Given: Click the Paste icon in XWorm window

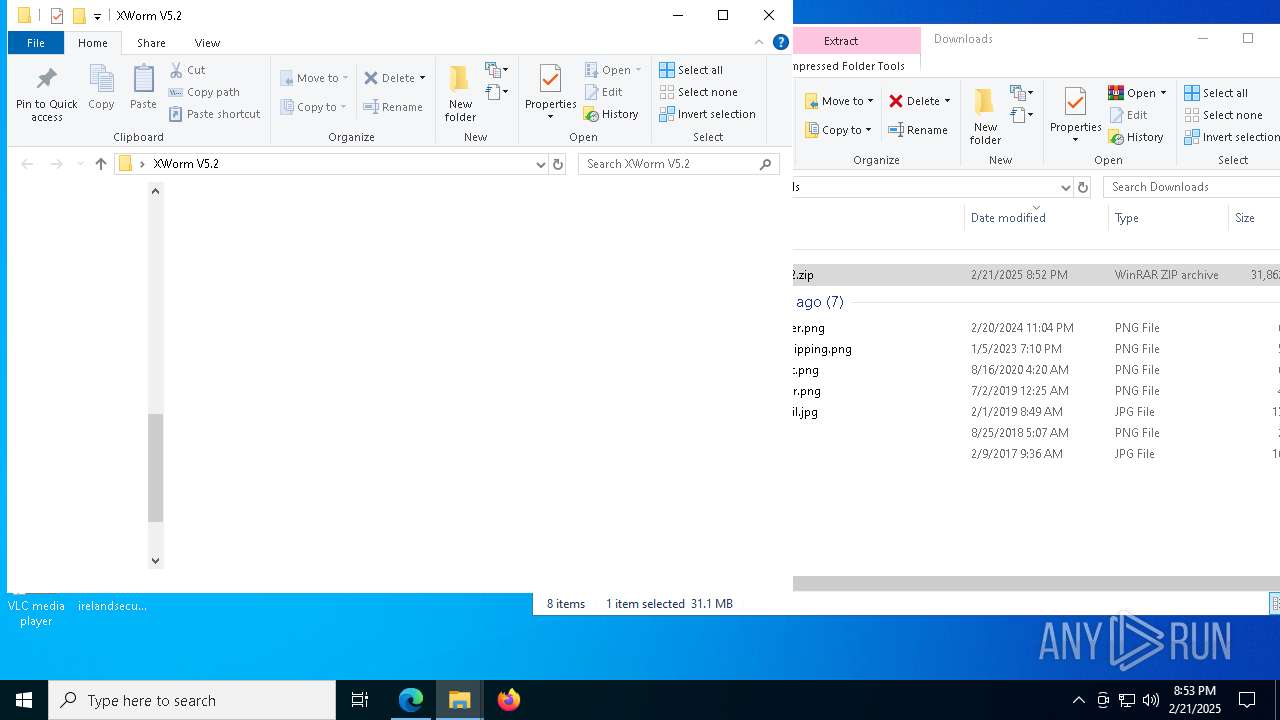Looking at the screenshot, I should pyautogui.click(x=143, y=87).
